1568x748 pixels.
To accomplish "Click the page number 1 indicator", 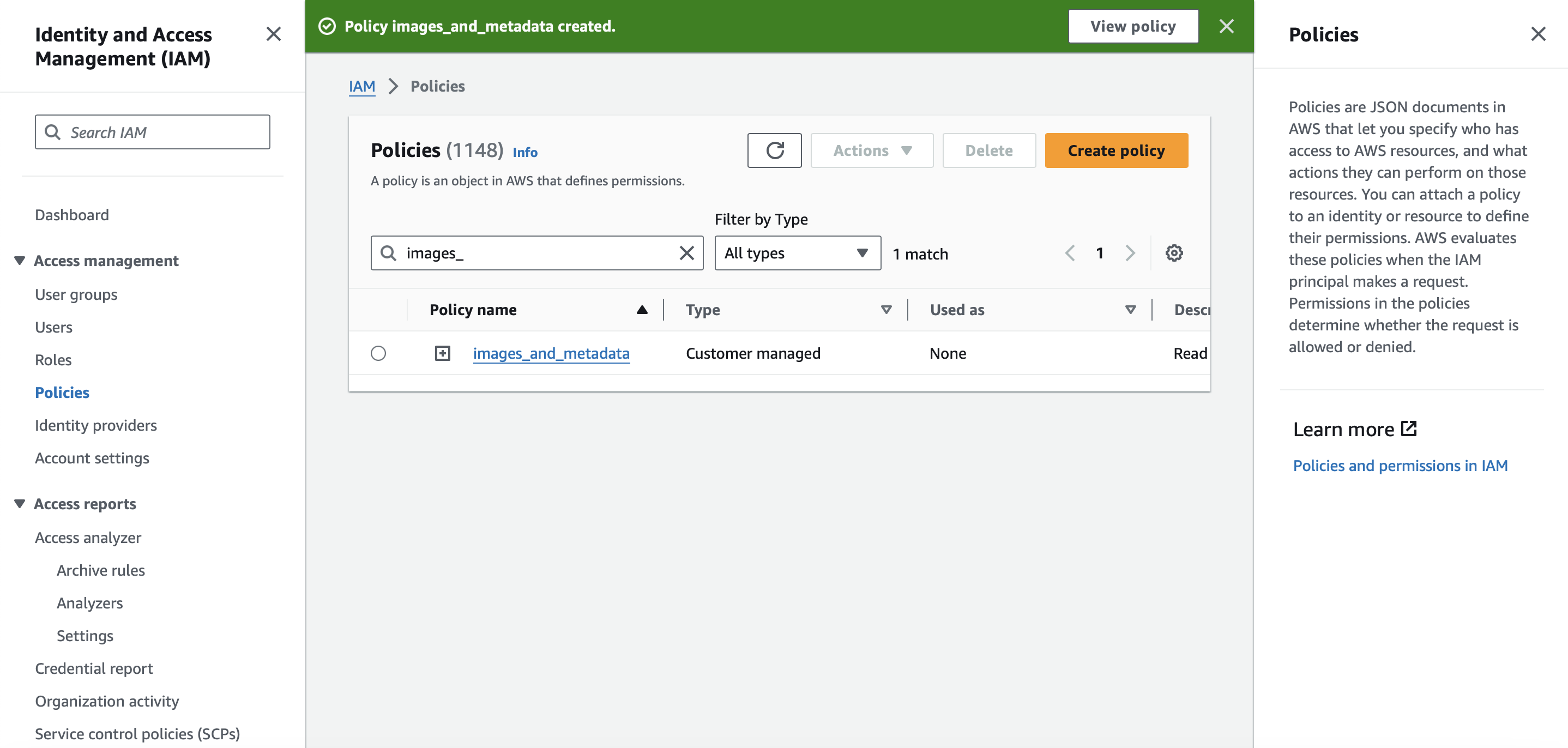I will [x=1099, y=253].
